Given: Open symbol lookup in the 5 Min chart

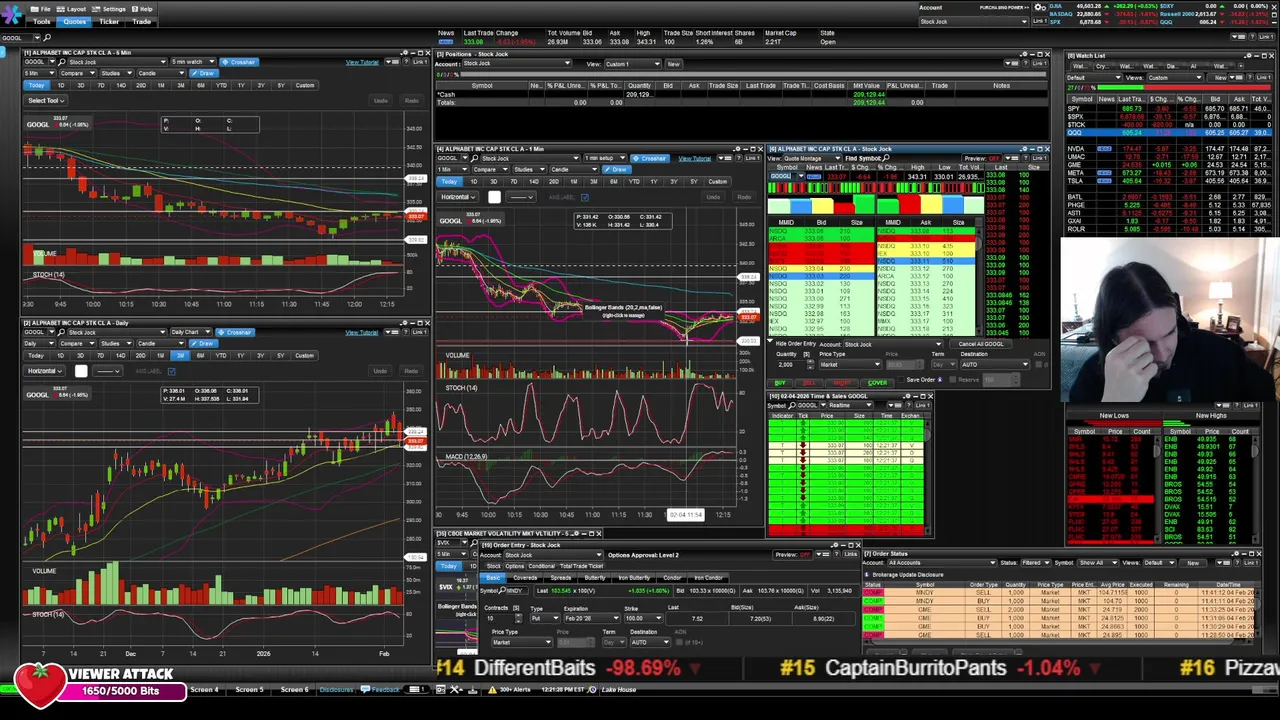Looking at the screenshot, I should point(61,62).
